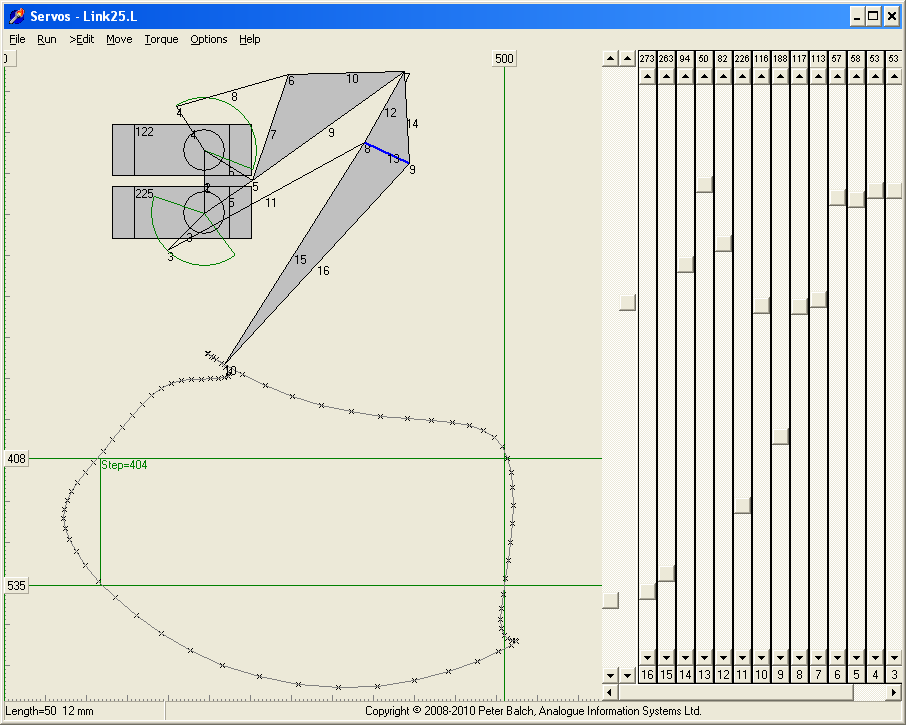
Task: Click the up arrow above servo 16 slider
Action: 646,74
